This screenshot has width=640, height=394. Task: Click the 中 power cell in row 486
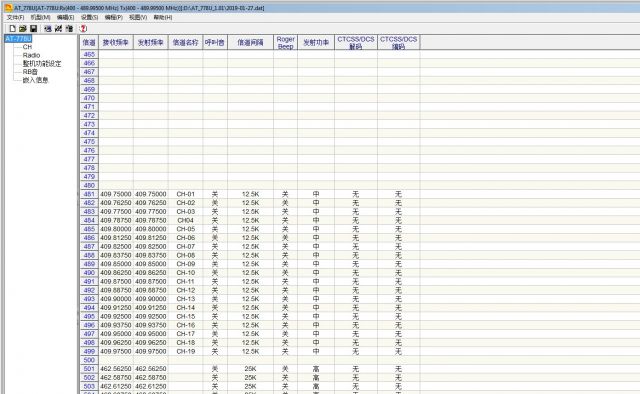(316, 238)
